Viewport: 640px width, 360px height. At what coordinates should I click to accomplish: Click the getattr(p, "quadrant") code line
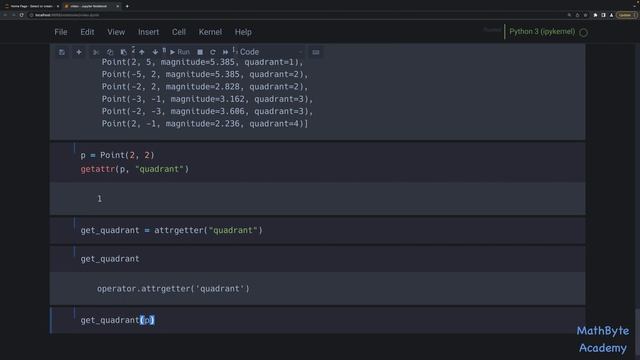tap(135, 169)
